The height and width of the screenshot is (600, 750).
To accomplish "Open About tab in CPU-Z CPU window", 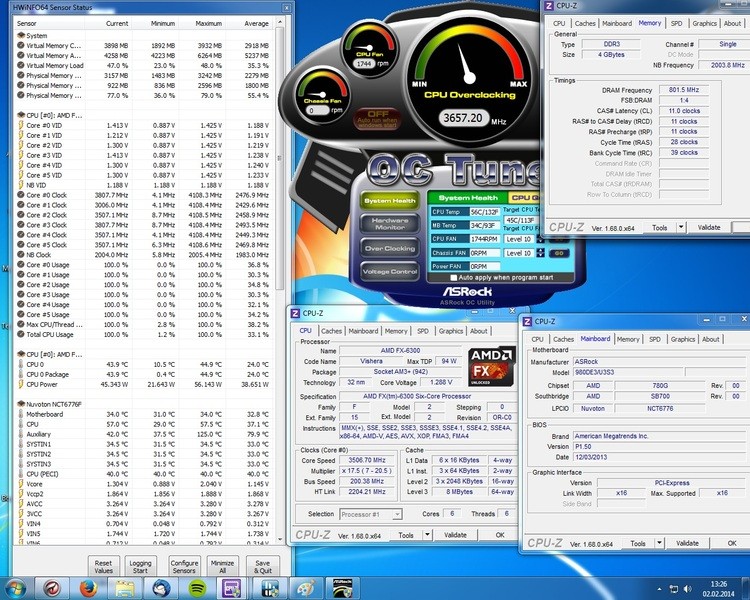I will [478, 331].
